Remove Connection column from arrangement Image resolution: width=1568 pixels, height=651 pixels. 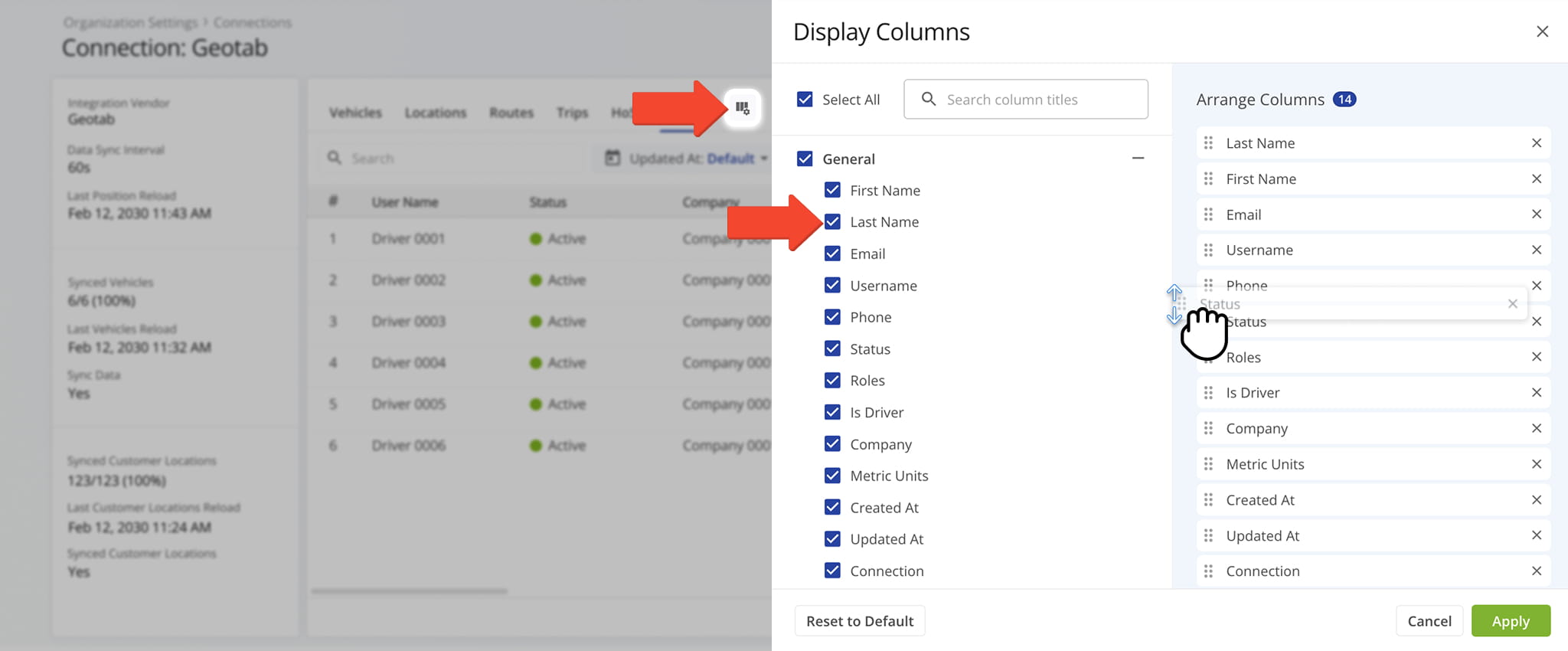click(x=1536, y=571)
